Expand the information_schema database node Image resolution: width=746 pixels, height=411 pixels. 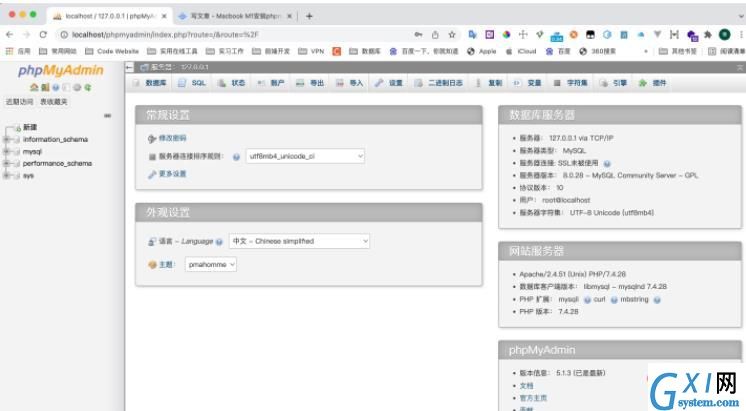6,139
